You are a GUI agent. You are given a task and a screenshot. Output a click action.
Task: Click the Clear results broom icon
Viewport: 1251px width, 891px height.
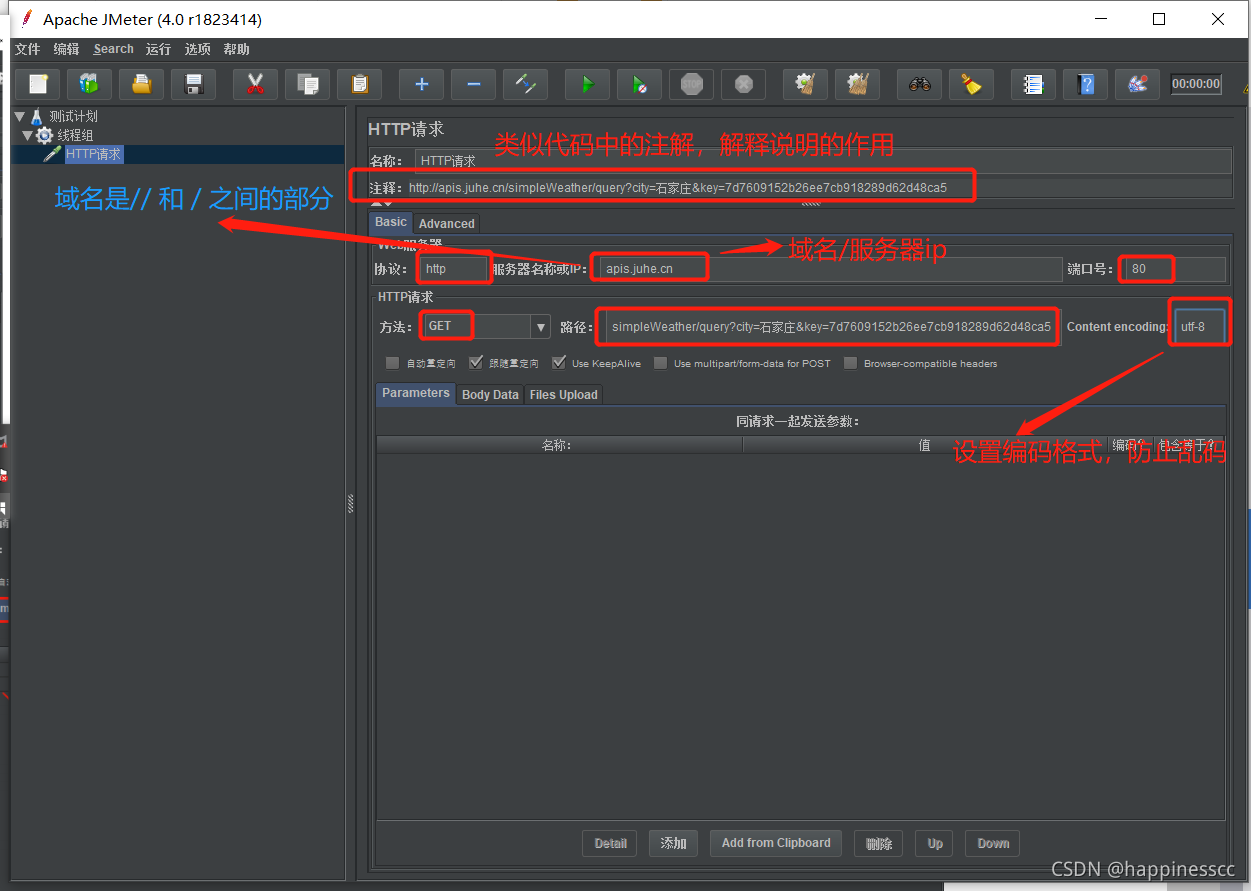pyautogui.click(x=805, y=84)
